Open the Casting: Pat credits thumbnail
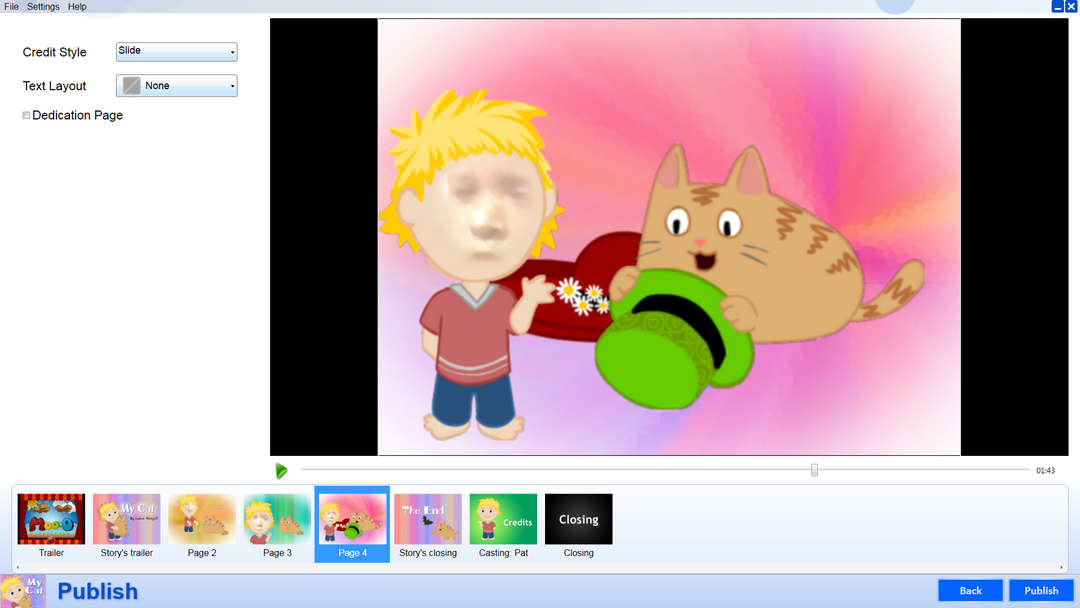The width and height of the screenshot is (1080, 608). [x=503, y=519]
